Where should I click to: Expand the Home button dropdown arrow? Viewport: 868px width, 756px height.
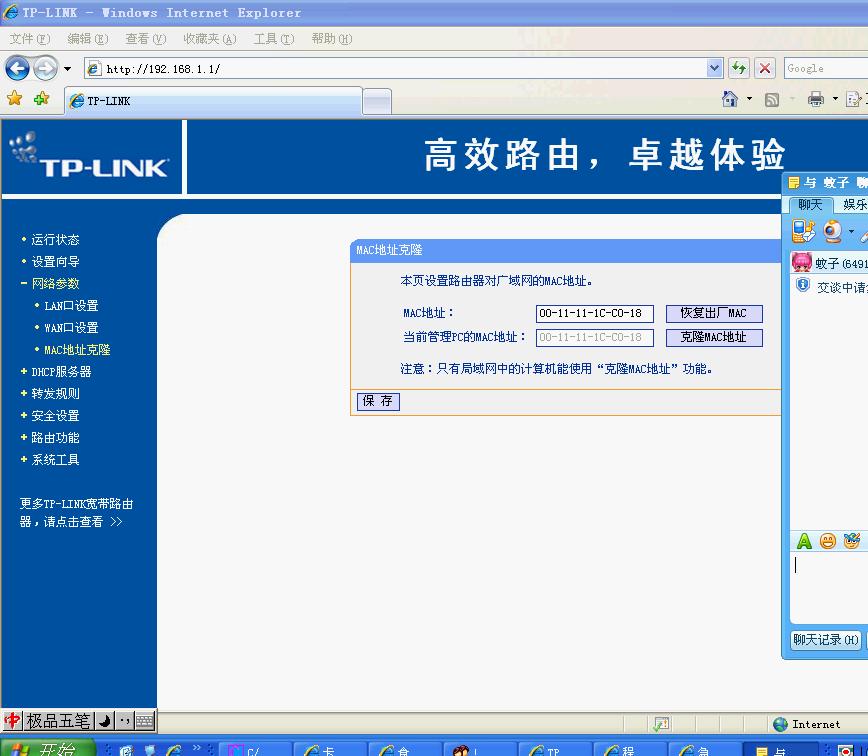[x=750, y=99]
